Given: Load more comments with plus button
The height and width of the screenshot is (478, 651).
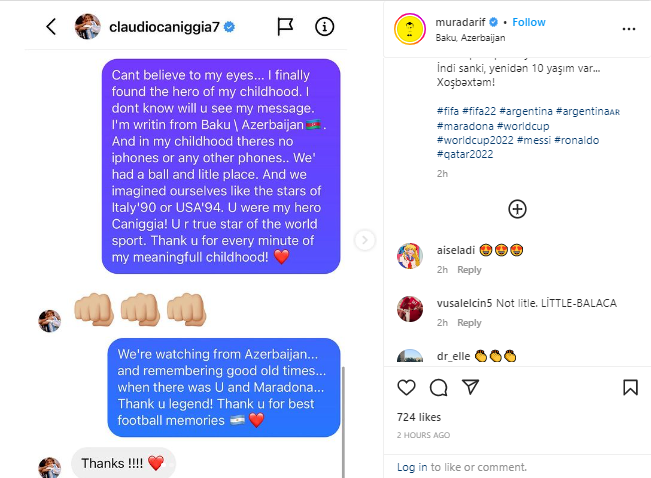Looking at the screenshot, I should click(x=517, y=209).
